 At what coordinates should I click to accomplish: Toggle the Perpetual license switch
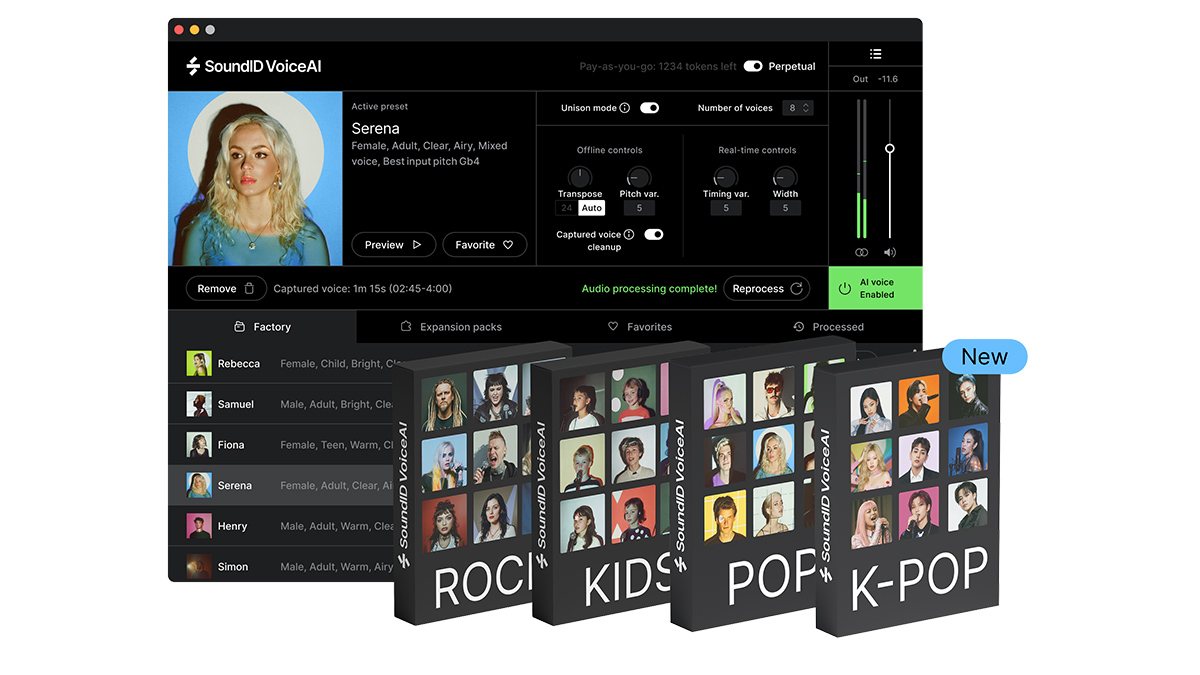click(x=753, y=66)
